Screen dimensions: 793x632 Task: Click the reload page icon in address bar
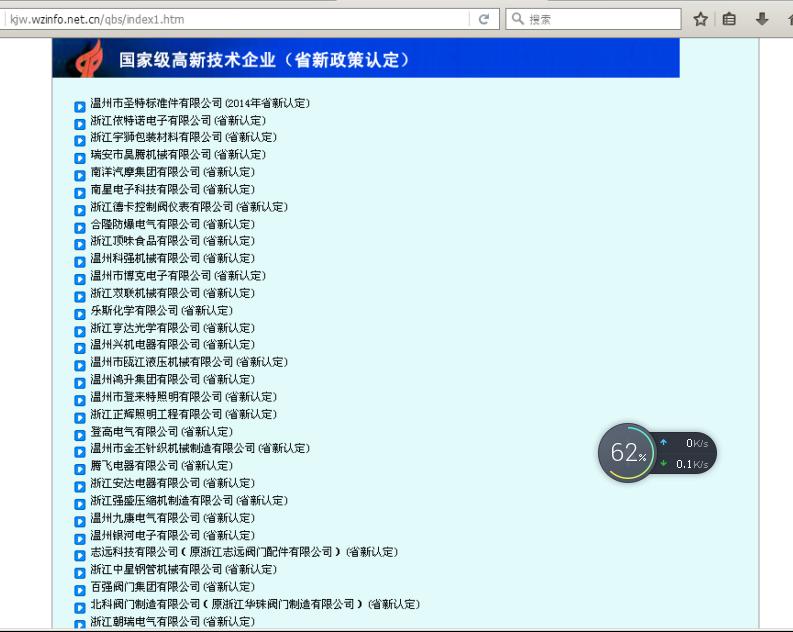pyautogui.click(x=484, y=19)
